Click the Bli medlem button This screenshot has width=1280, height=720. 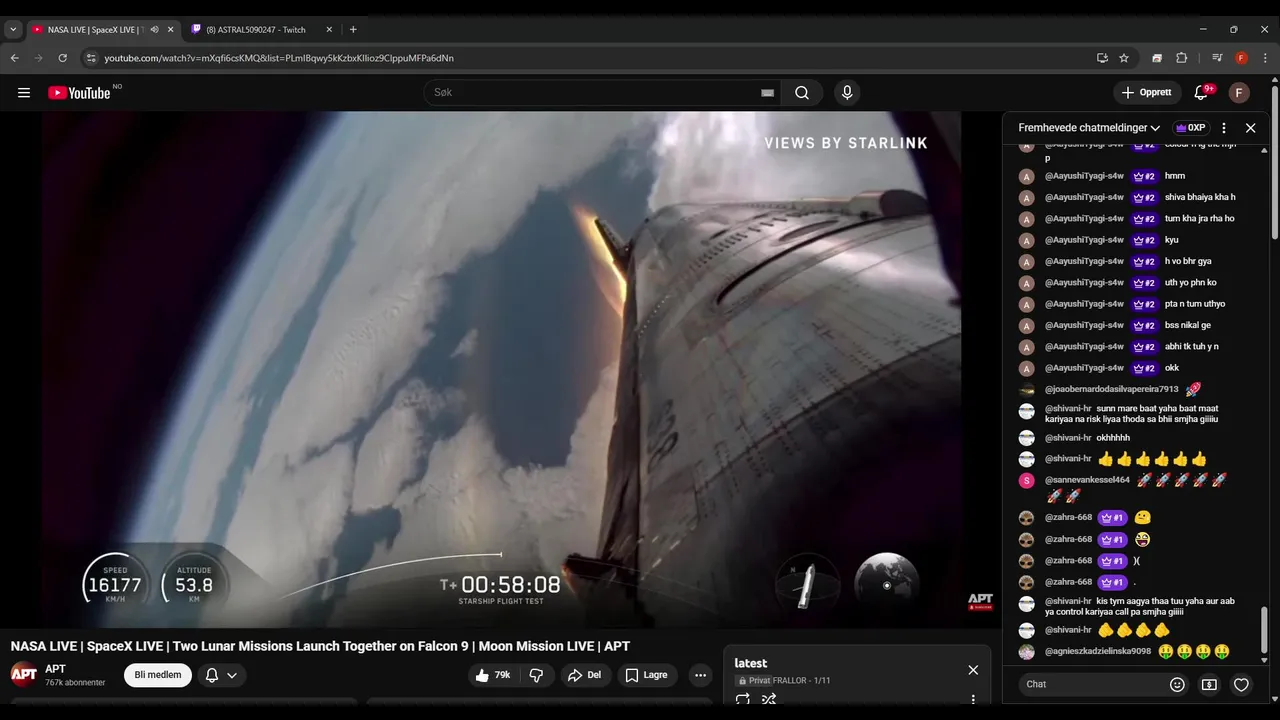(x=158, y=675)
